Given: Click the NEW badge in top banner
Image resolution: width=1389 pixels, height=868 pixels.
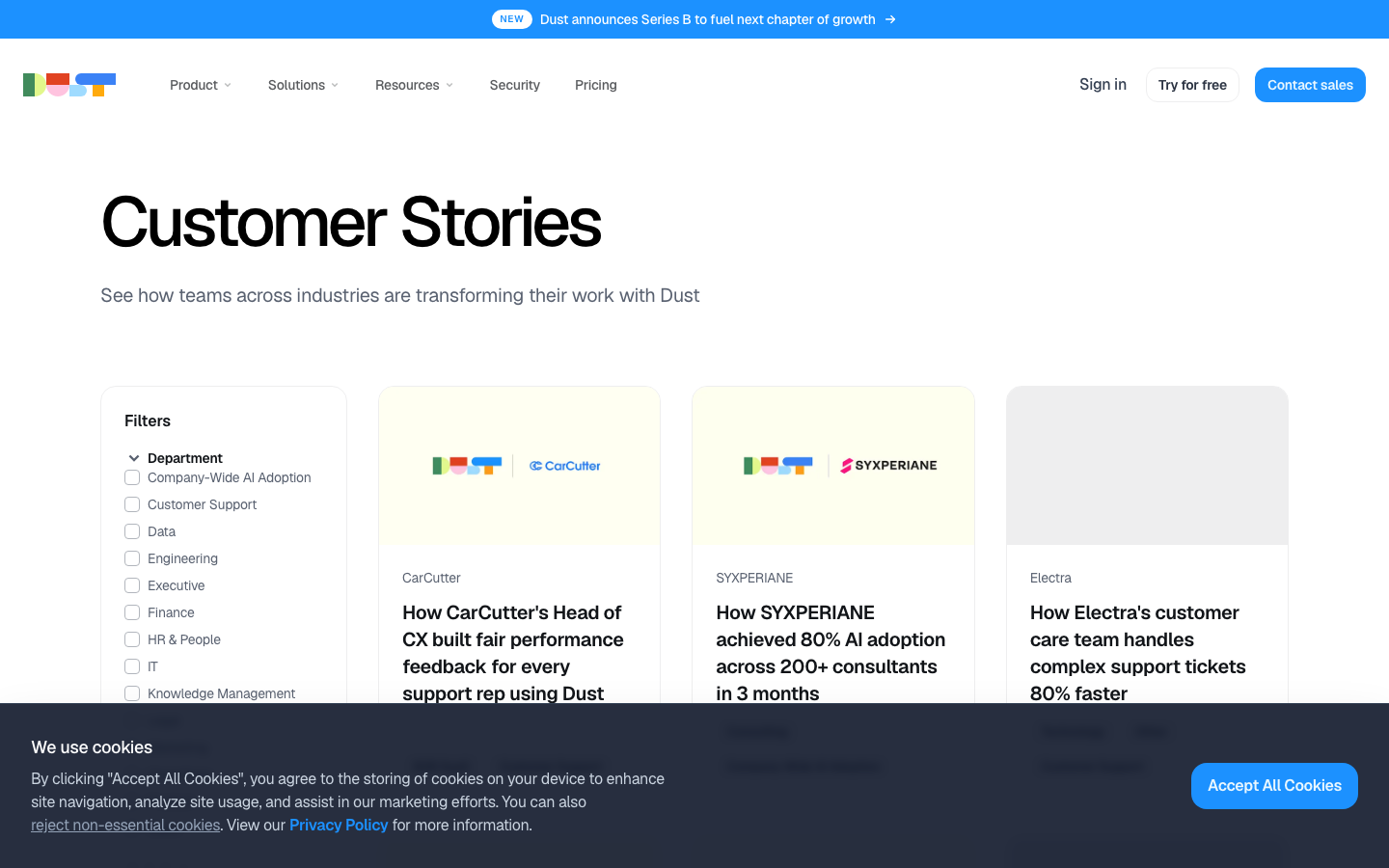Looking at the screenshot, I should 512,19.
